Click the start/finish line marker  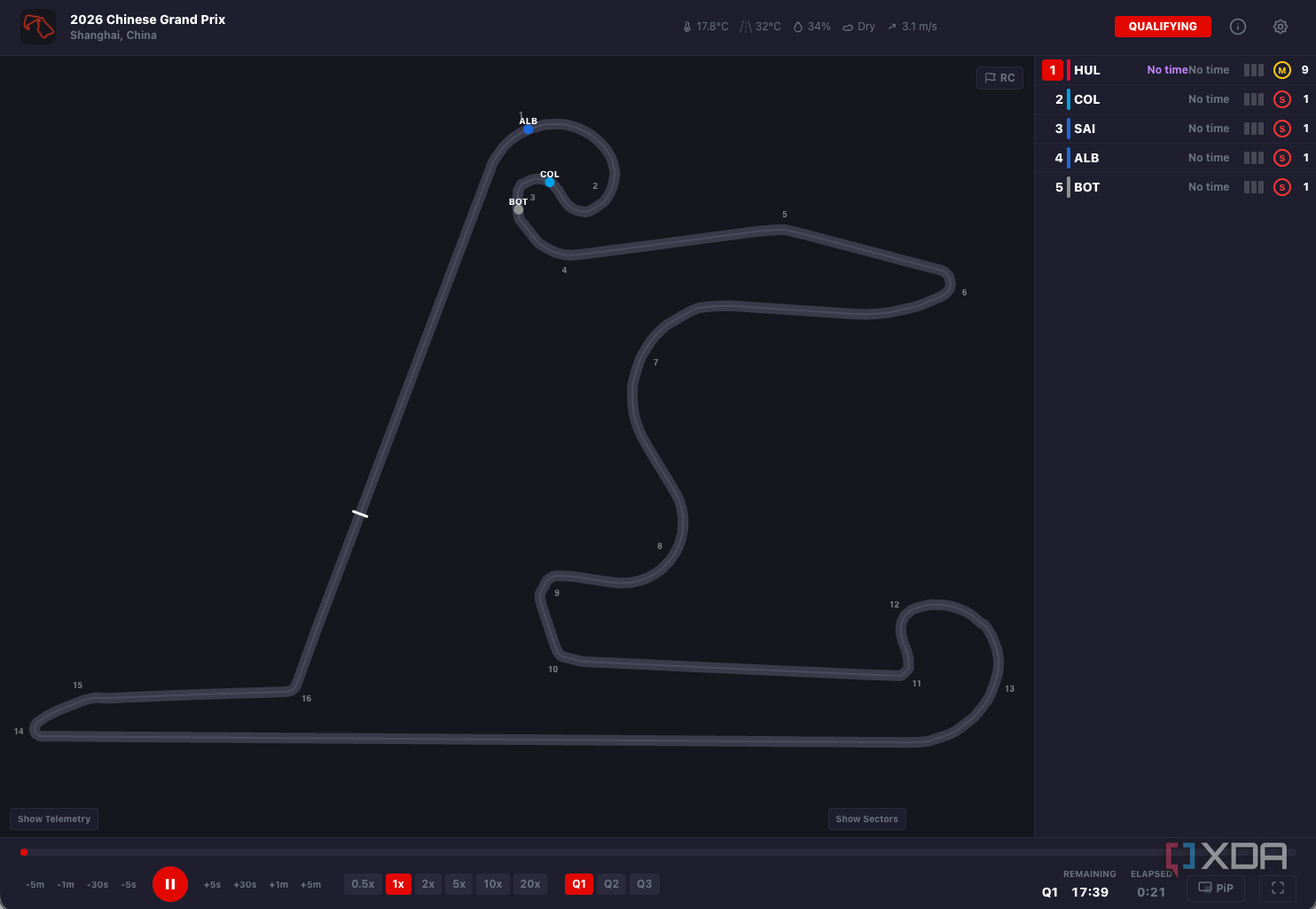coord(360,513)
